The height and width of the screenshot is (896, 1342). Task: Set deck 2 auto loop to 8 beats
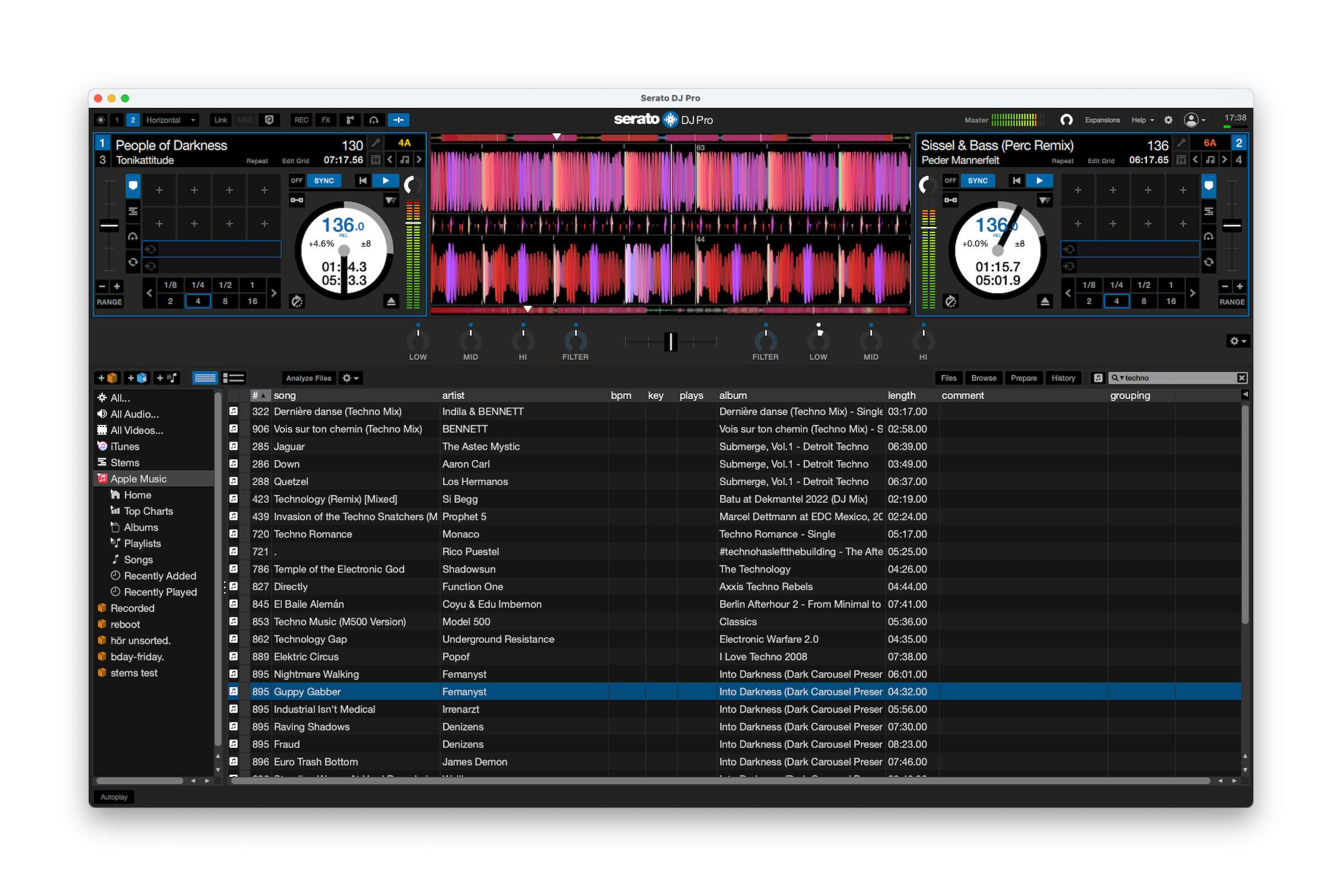click(1143, 301)
